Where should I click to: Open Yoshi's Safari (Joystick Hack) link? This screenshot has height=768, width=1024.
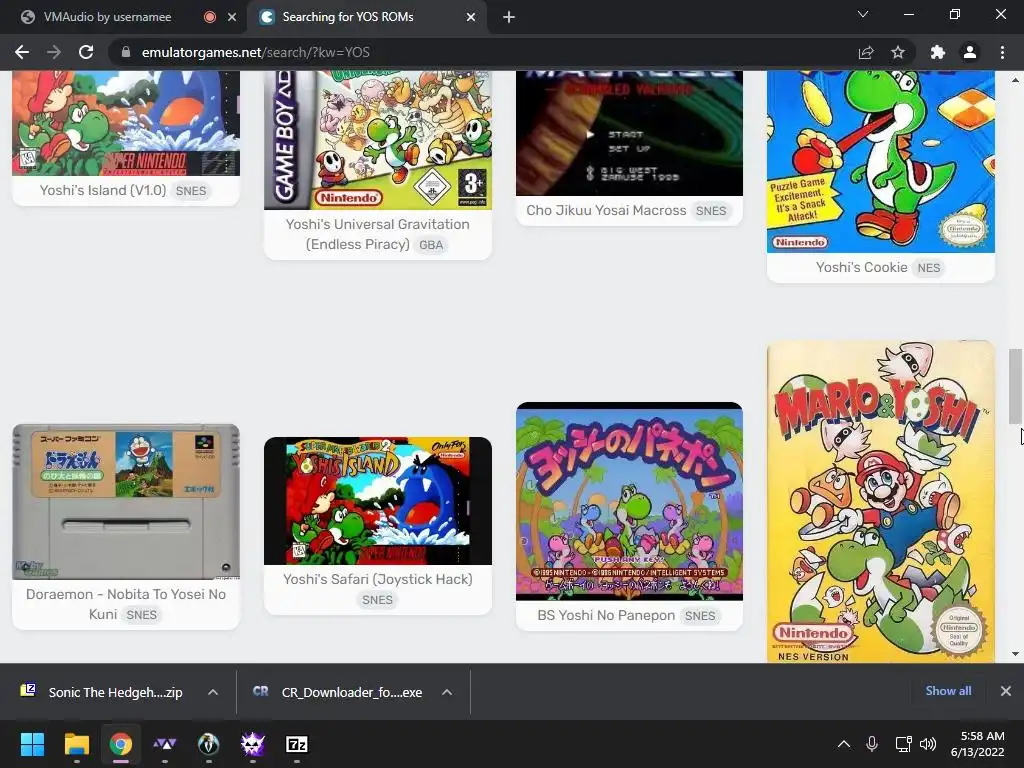[x=377, y=579]
